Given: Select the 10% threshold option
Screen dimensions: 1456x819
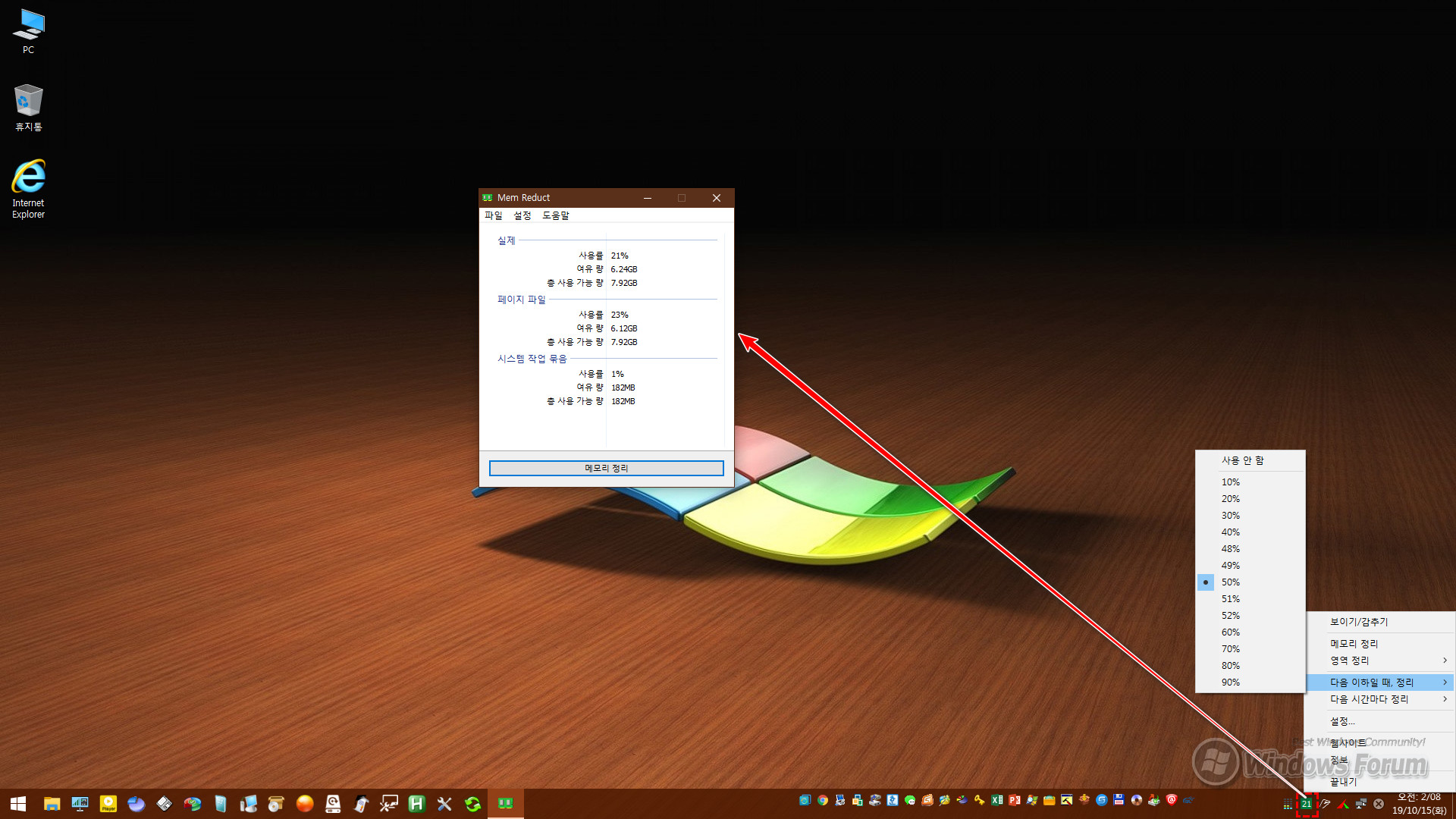Looking at the screenshot, I should (1250, 482).
